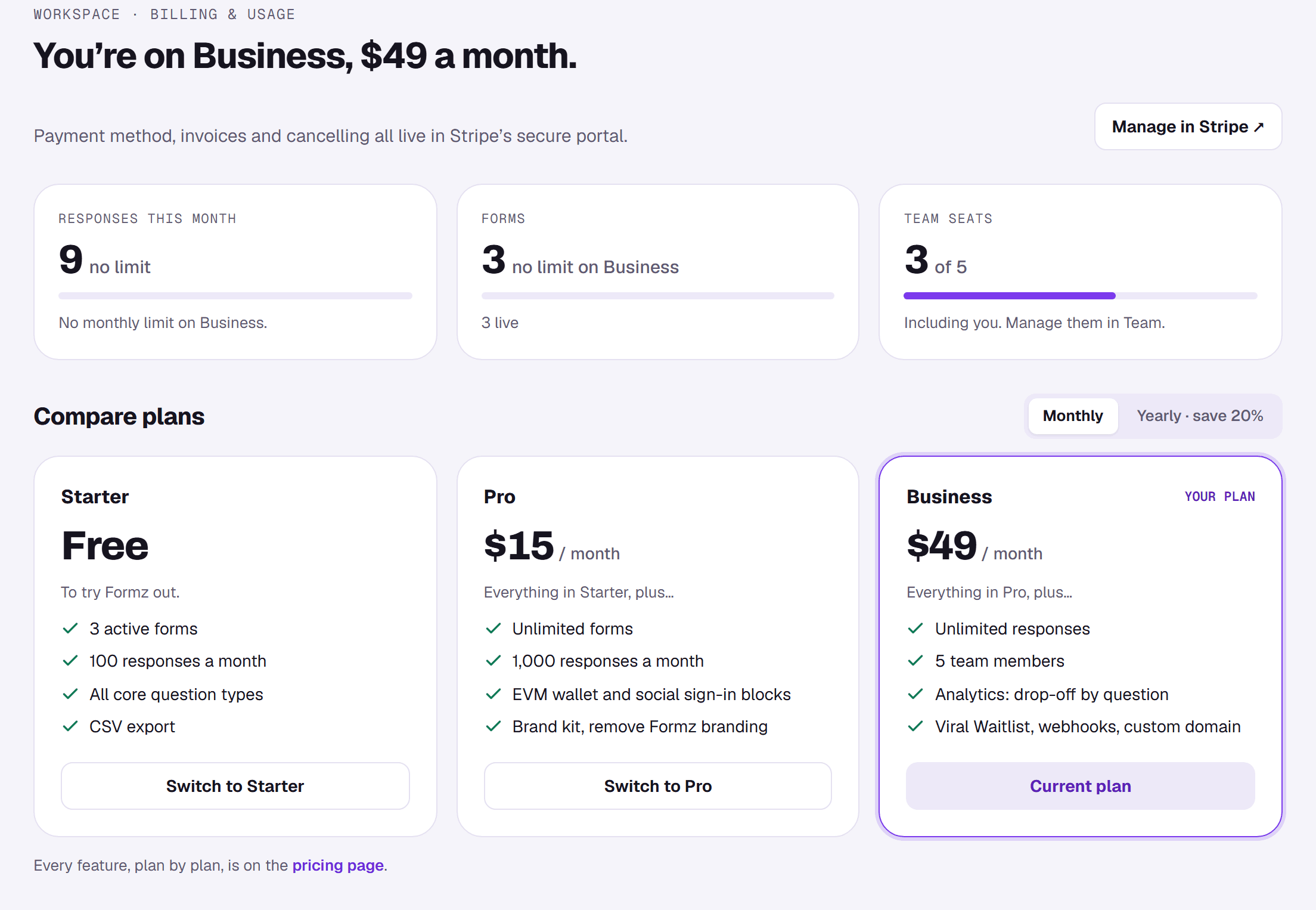Screen dimensions: 1316x910
Task: Click the RESPONSES THIS MONTH label
Action: pyautogui.click(x=147, y=219)
